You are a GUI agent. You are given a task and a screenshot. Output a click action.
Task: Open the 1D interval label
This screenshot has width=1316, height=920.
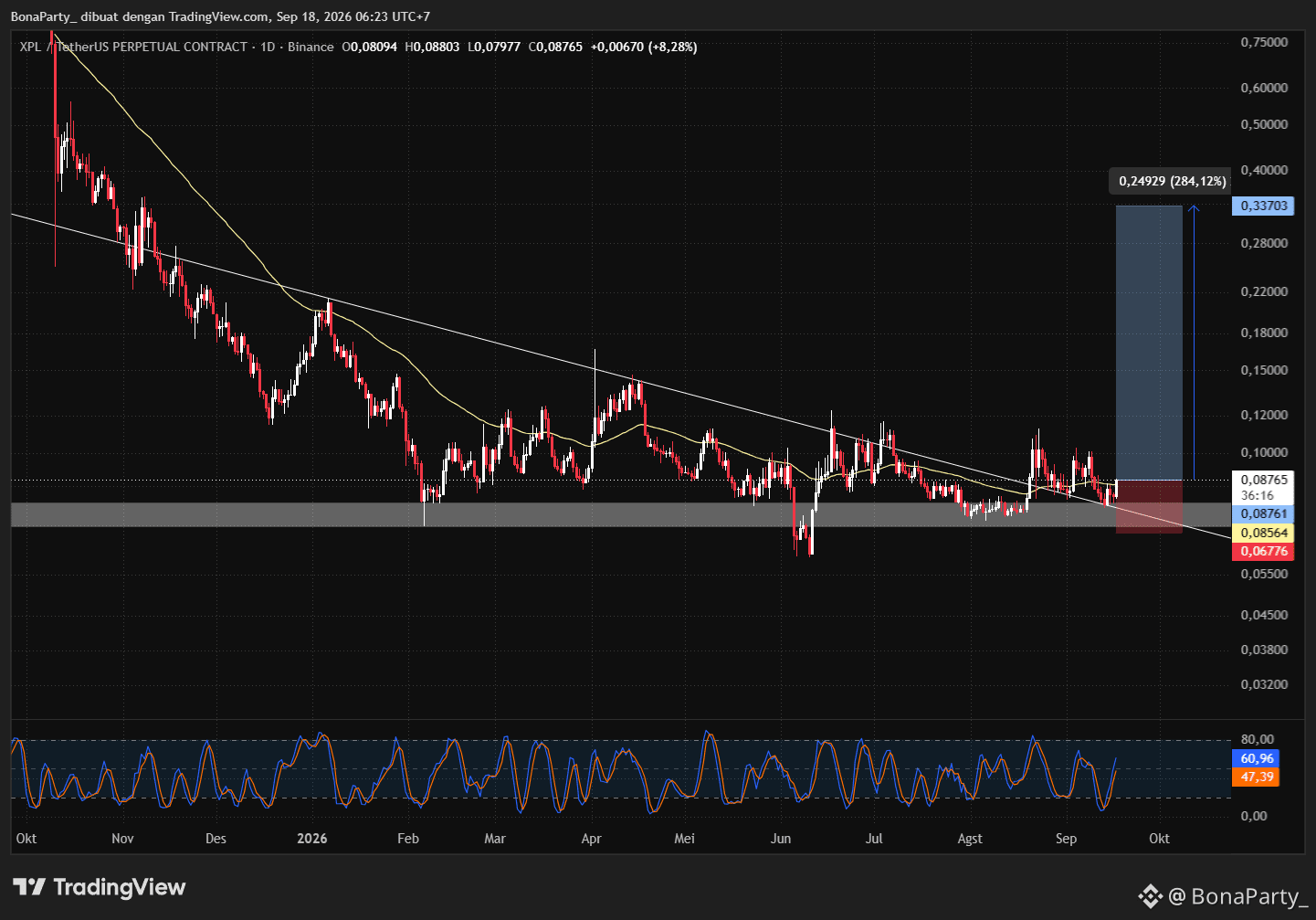268,47
